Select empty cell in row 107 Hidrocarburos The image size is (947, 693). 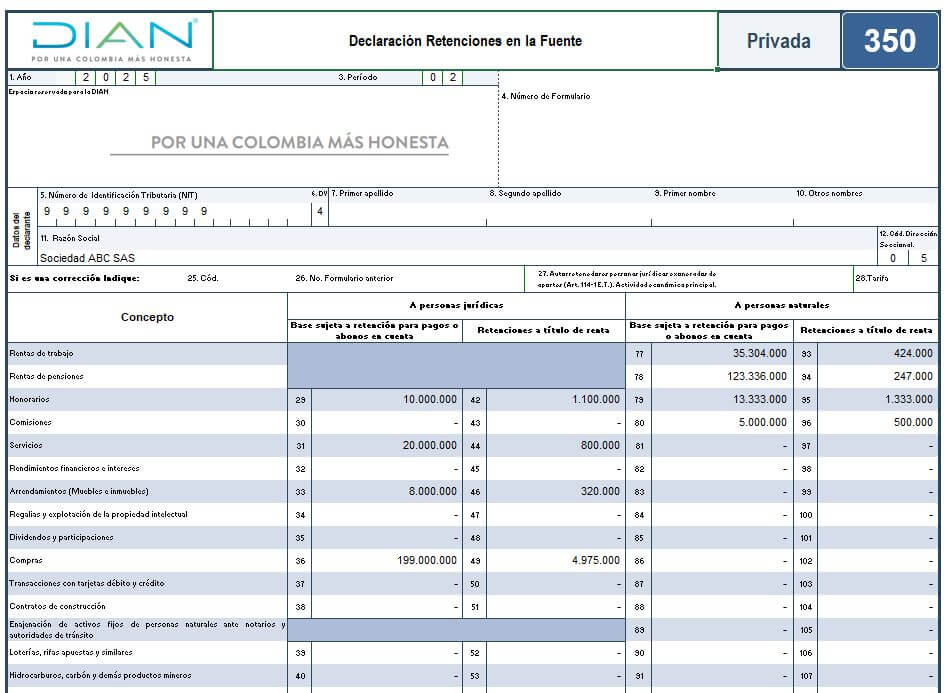point(878,675)
